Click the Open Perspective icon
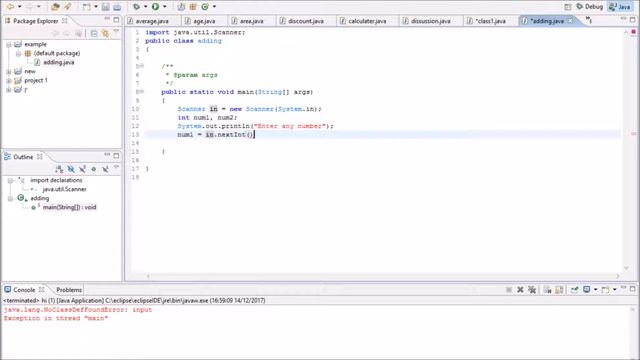Screen dimensions: 640x360 (568, 7)
